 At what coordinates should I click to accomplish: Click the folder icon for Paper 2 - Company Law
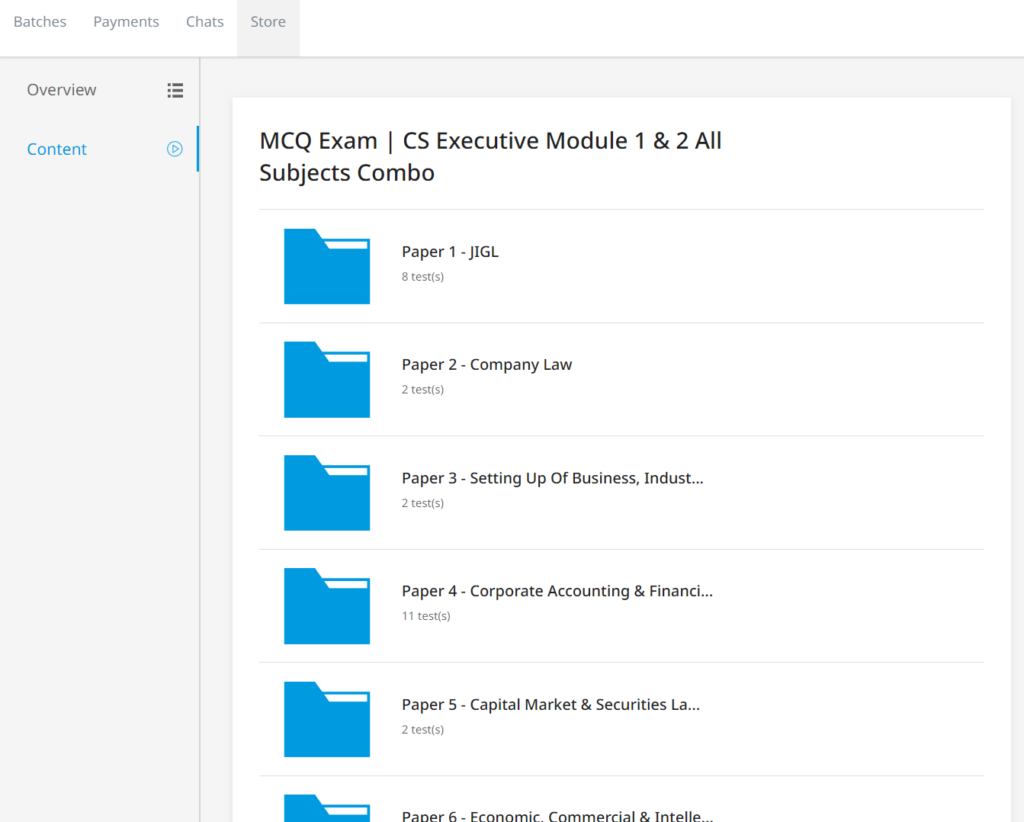(x=327, y=379)
